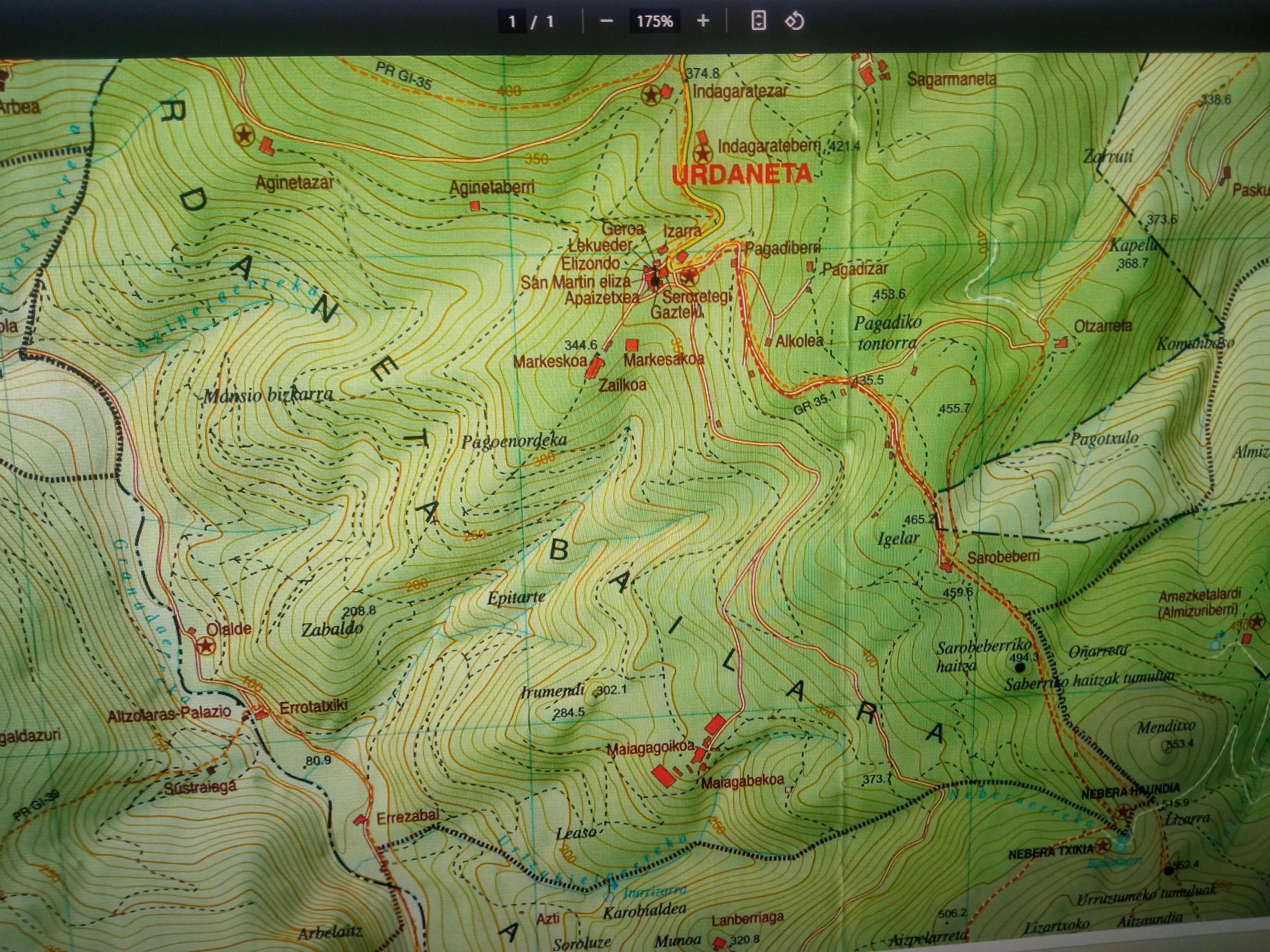Click the 208.8 elevation value
This screenshot has width=1270, height=952.
click(x=359, y=611)
